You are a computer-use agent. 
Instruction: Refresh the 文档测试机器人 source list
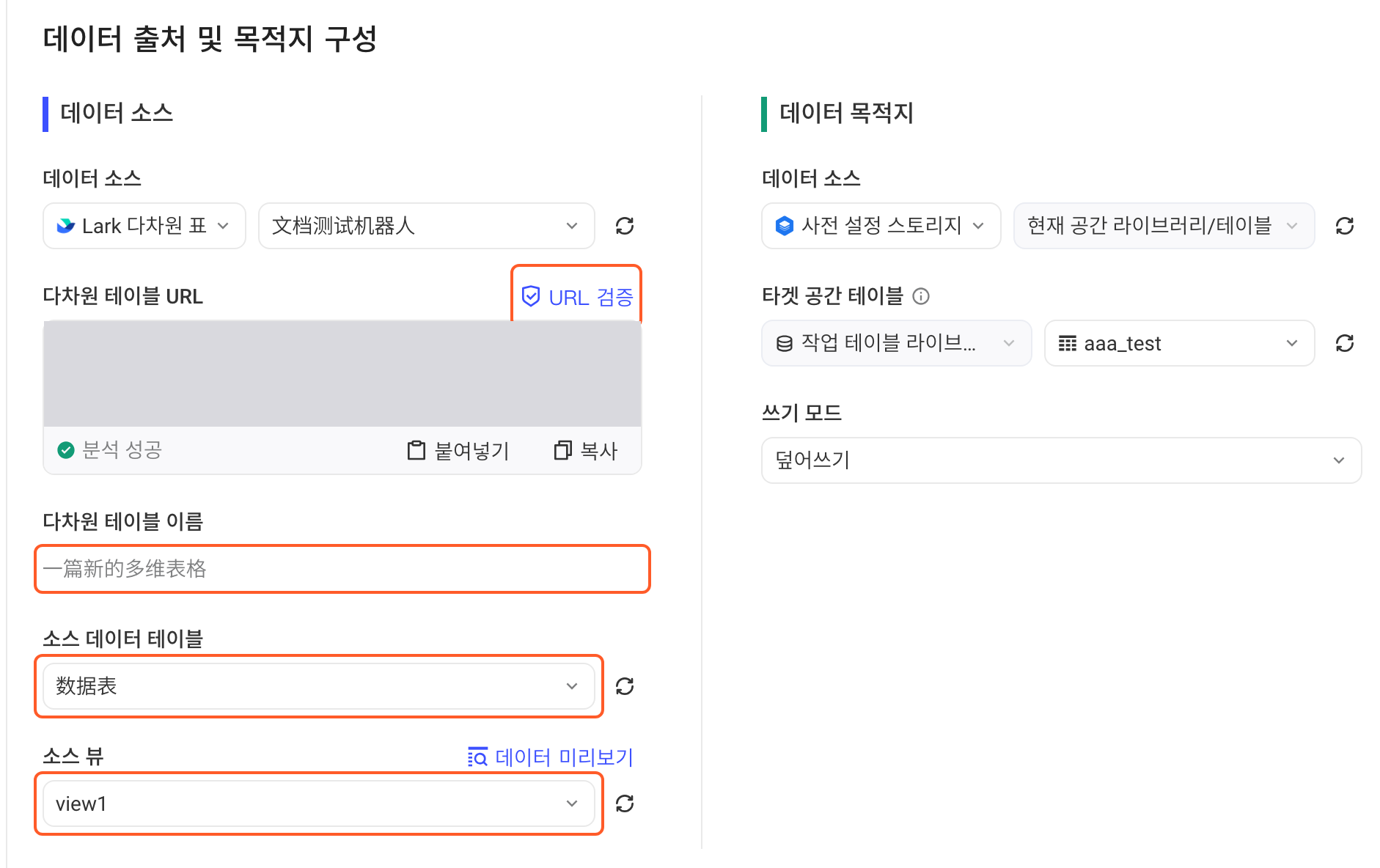click(x=625, y=226)
